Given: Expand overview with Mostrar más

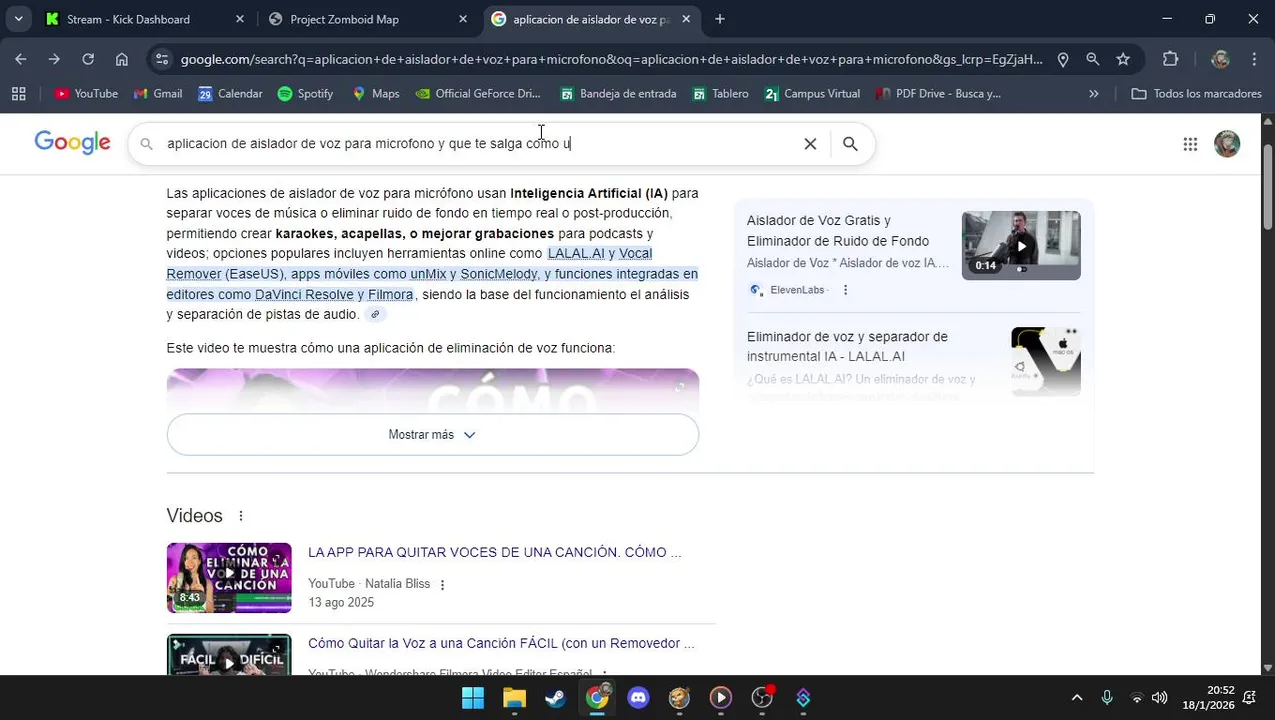Looking at the screenshot, I should click(x=432, y=435).
